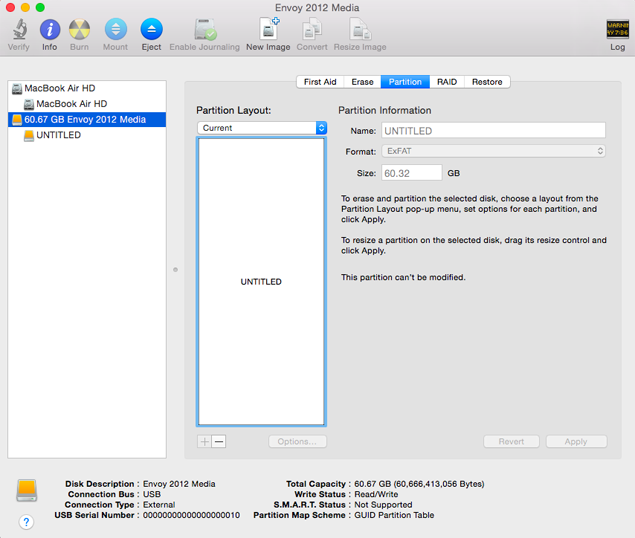The height and width of the screenshot is (538, 635).
Task: Click USB Serial Number value
Action: click(191, 515)
